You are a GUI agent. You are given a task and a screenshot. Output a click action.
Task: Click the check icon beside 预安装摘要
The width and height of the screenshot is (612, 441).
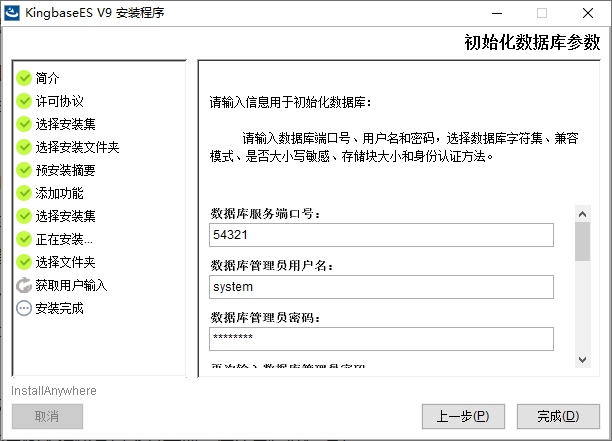[24, 170]
